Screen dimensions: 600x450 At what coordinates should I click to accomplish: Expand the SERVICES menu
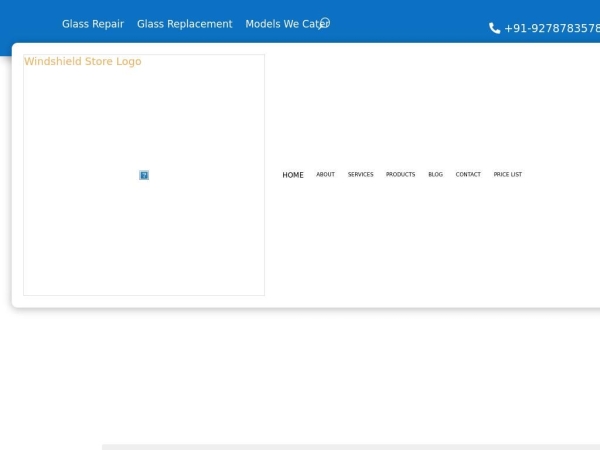point(360,175)
